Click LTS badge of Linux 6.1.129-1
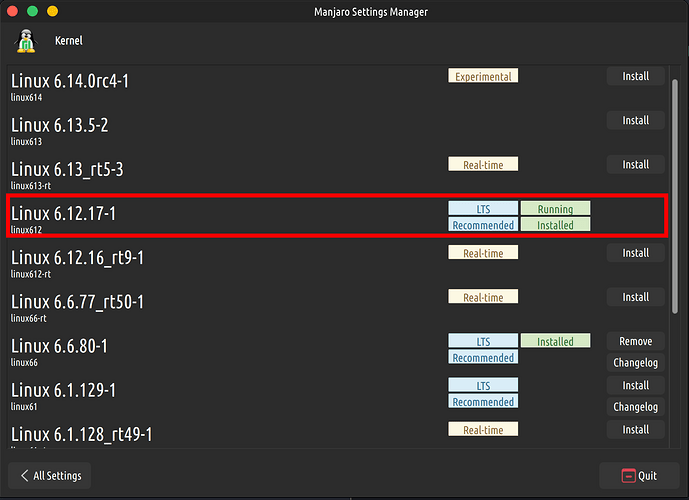Viewport: 689px width, 500px height. pyautogui.click(x=483, y=385)
